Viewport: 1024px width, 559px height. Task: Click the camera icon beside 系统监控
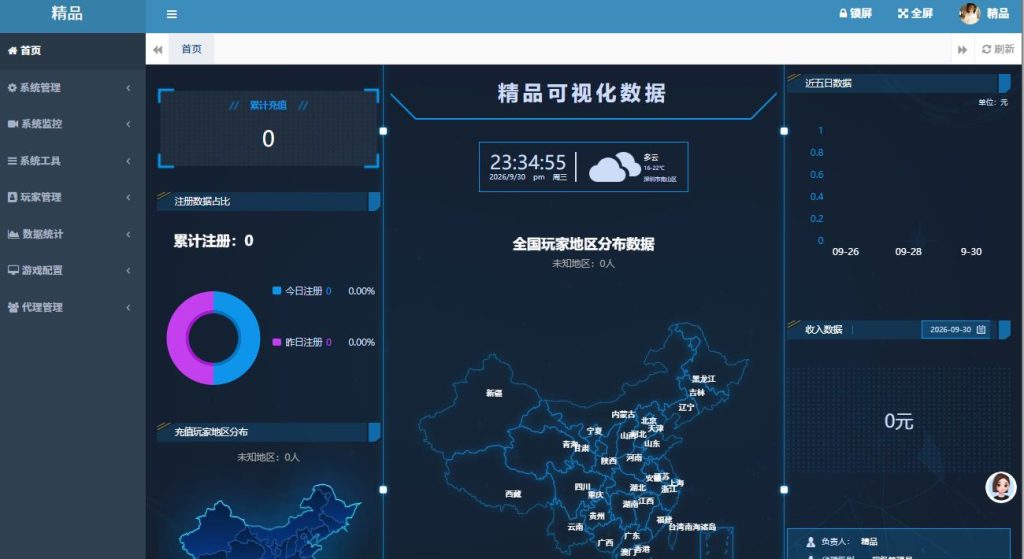click(12, 124)
